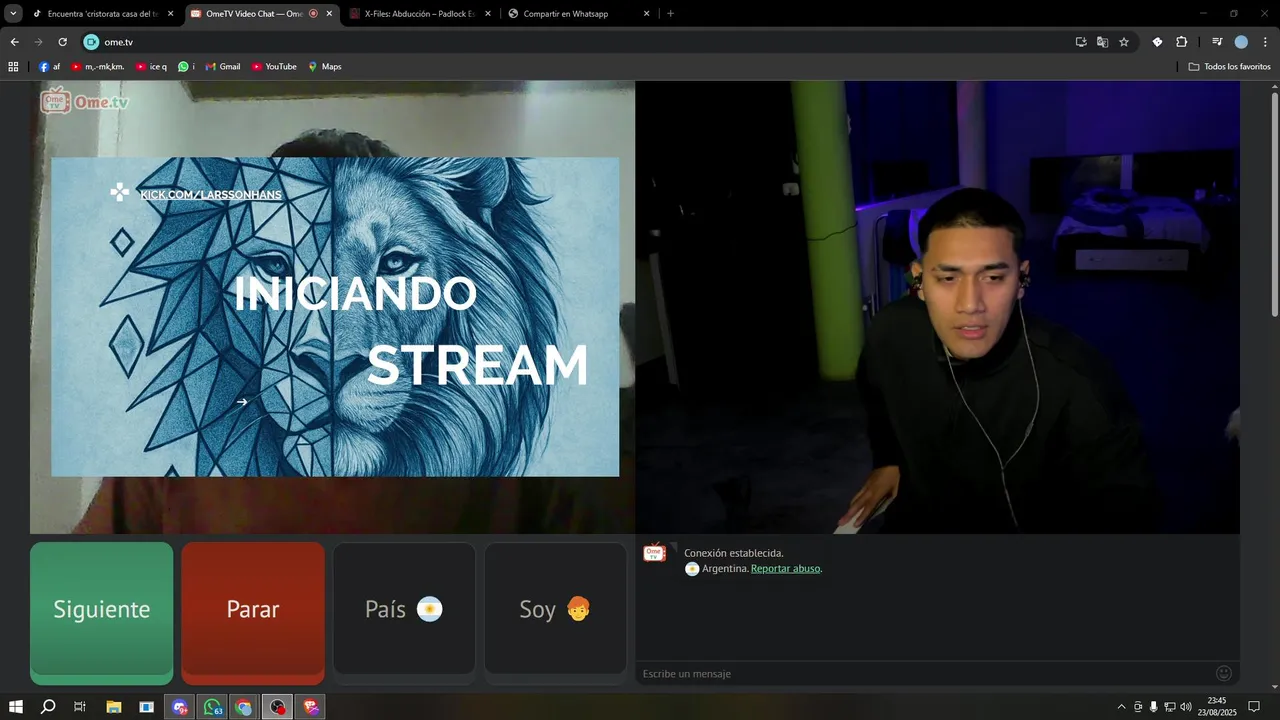Open the 'ice q' bookmark
The height and width of the screenshot is (720, 1280).
click(x=151, y=67)
